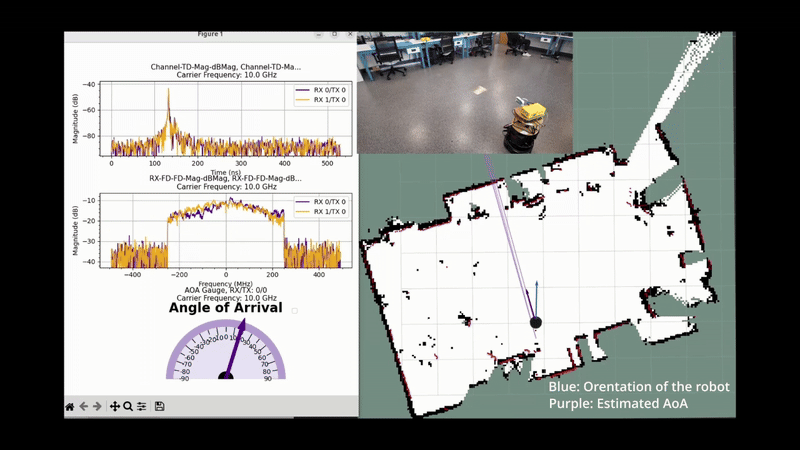Save the figure with the floppy disk icon
The image size is (800, 450).
159,407
